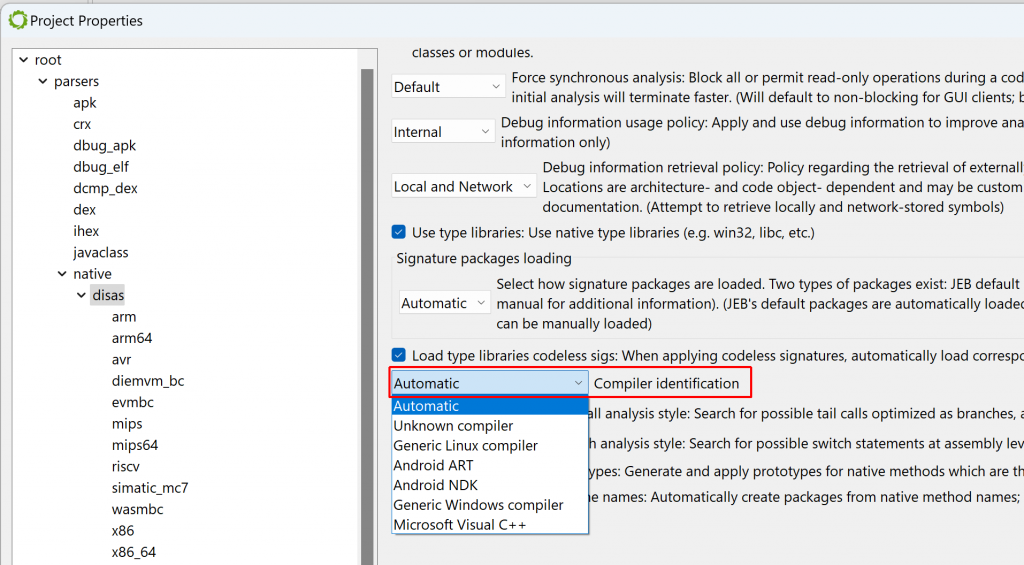This screenshot has height=565, width=1024.
Task: Collapse the native tree node
Action: [62, 274]
